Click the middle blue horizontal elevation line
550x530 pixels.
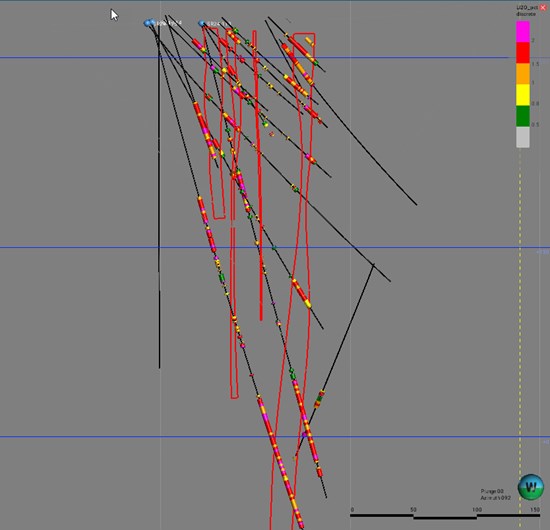[274, 247]
